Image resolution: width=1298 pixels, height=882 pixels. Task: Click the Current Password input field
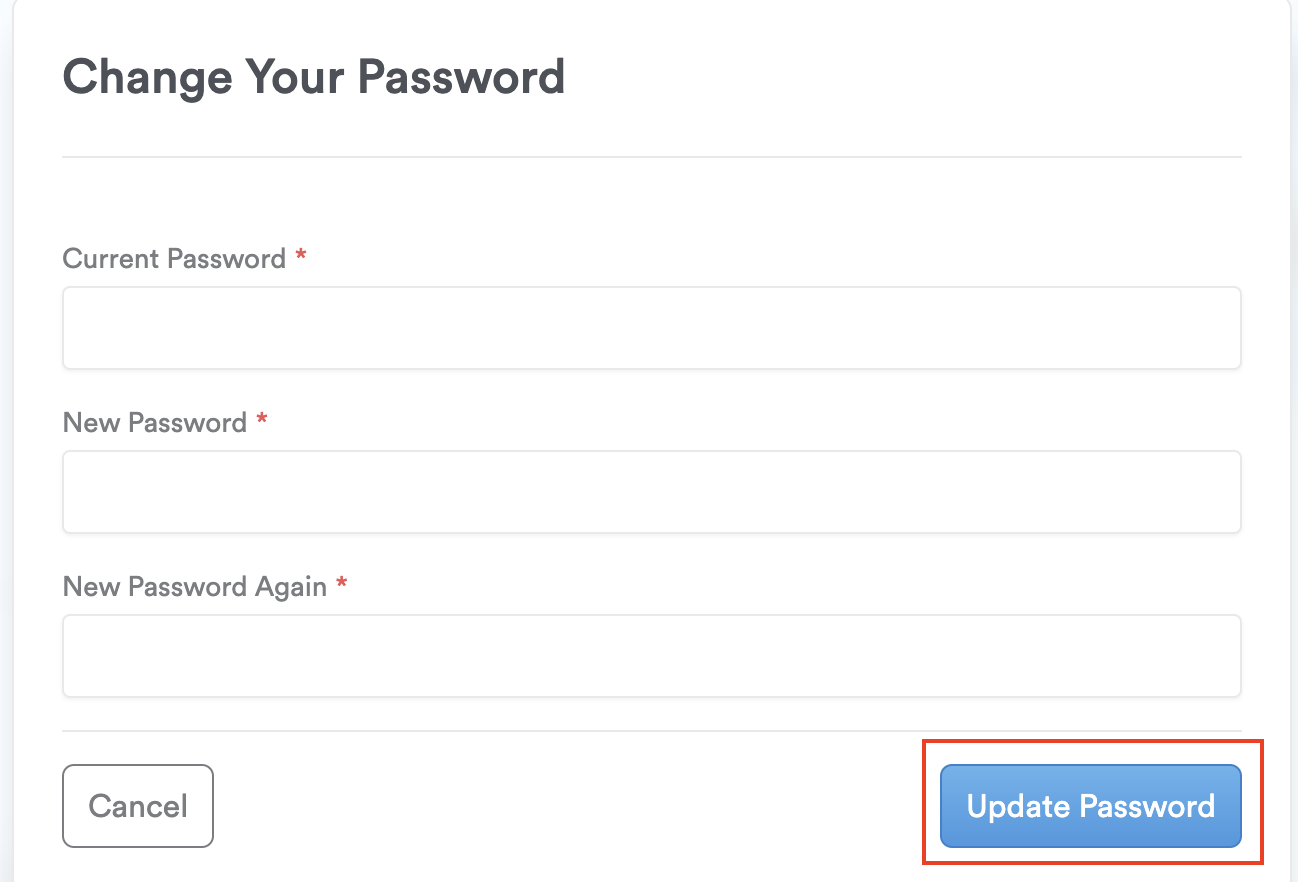point(651,328)
